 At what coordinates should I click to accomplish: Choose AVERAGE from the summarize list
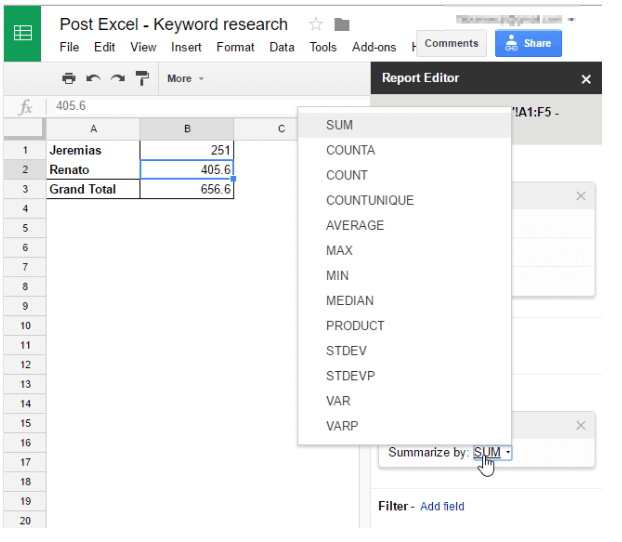pyautogui.click(x=354, y=225)
